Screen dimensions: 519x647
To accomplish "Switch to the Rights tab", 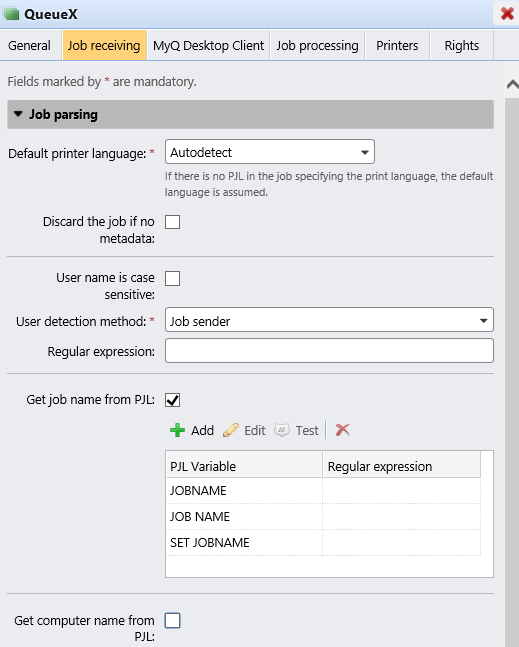I will click(x=462, y=45).
